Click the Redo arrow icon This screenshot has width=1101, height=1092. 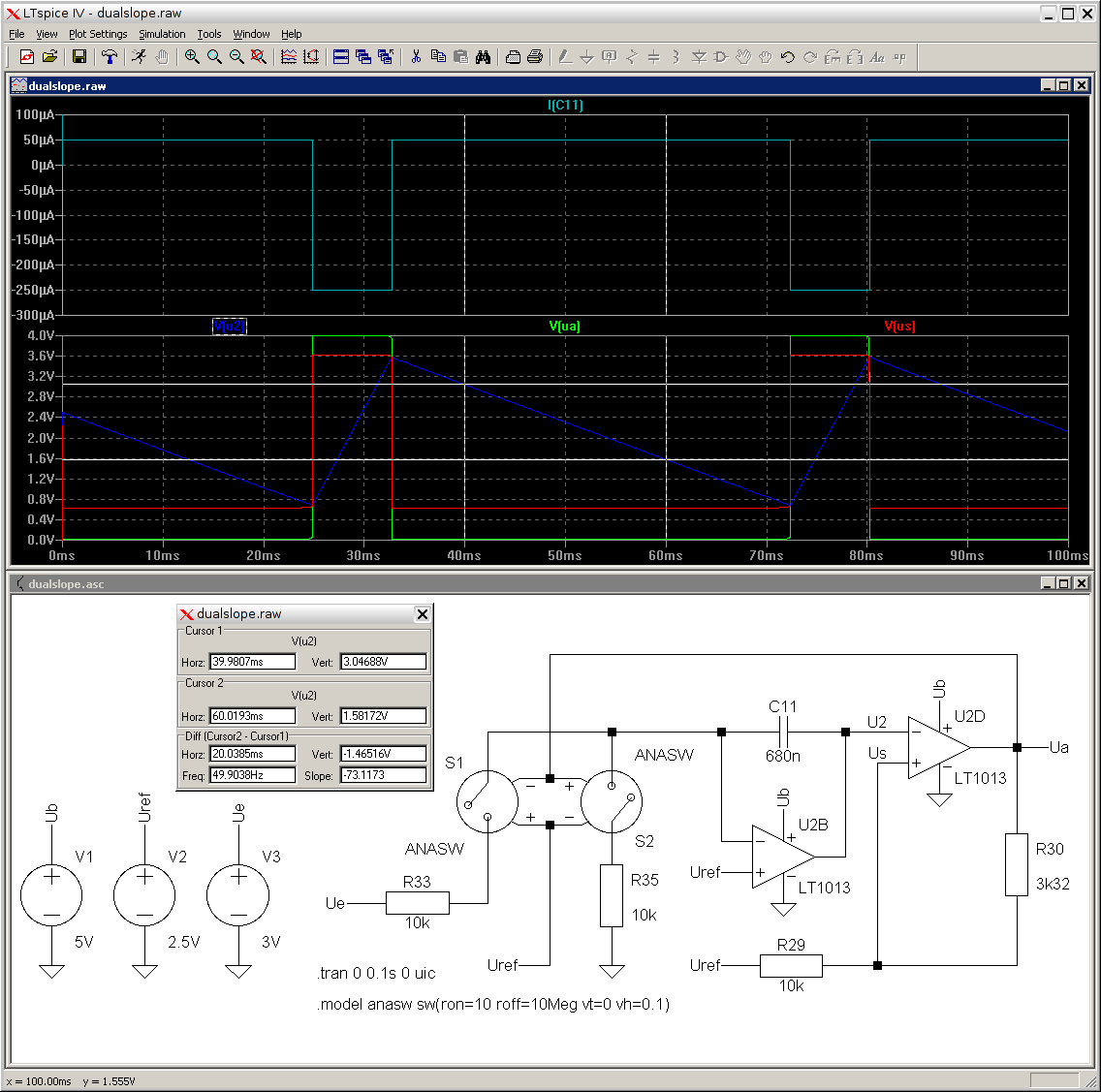click(x=810, y=57)
